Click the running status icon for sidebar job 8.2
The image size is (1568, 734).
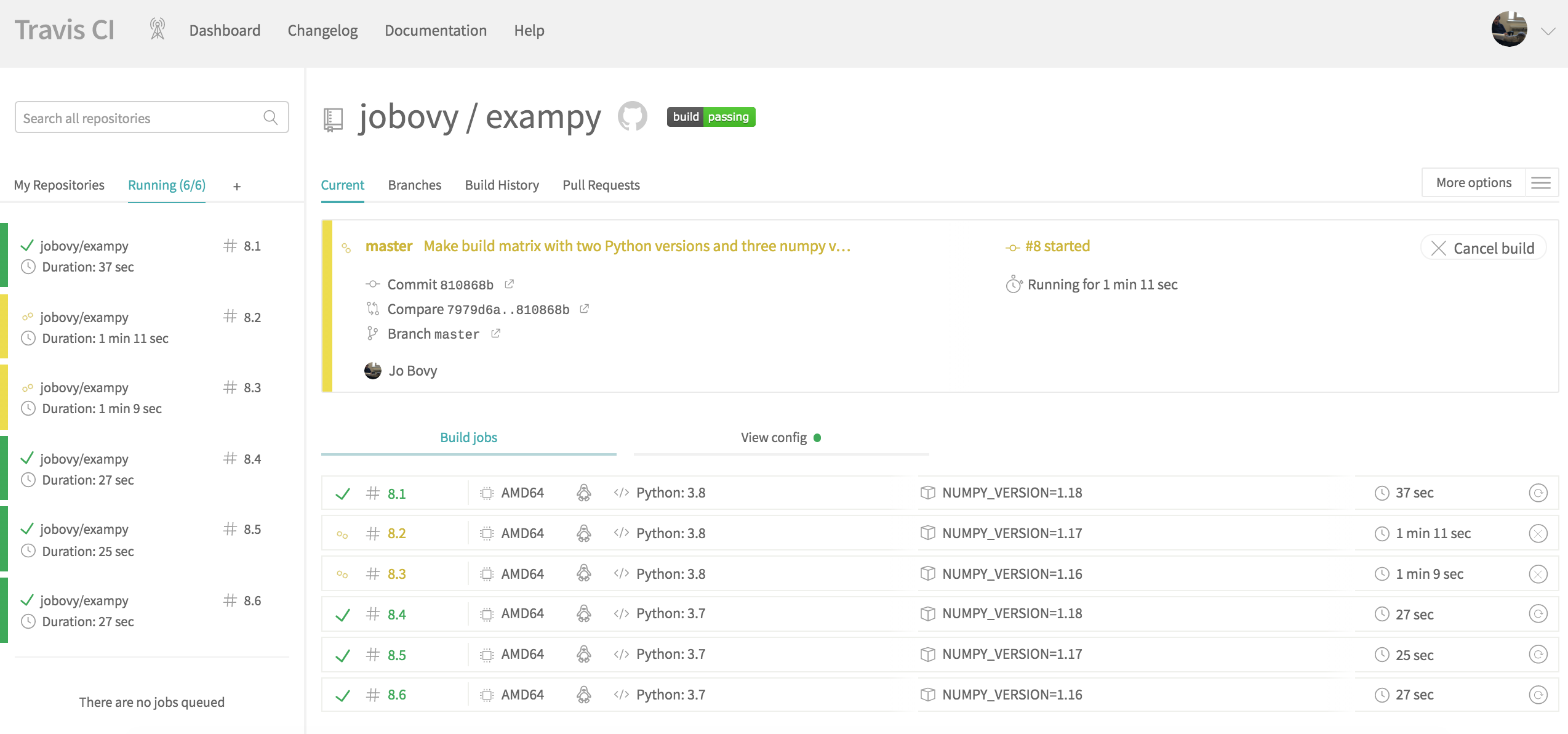pyautogui.click(x=27, y=317)
